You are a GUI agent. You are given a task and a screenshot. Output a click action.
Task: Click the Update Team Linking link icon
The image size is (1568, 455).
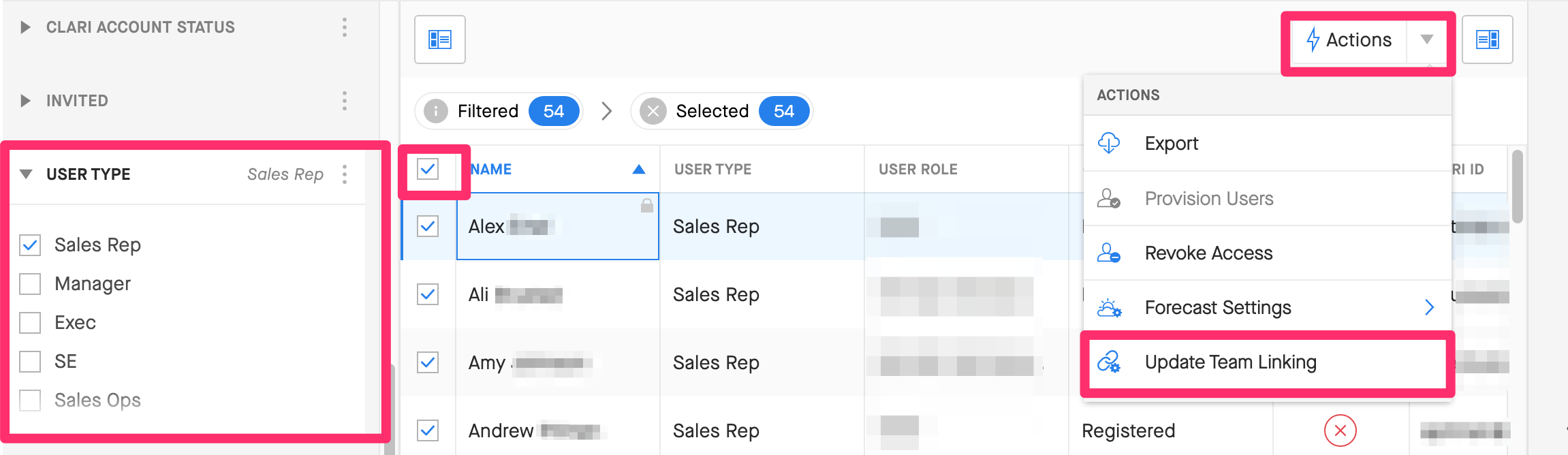(x=1109, y=362)
